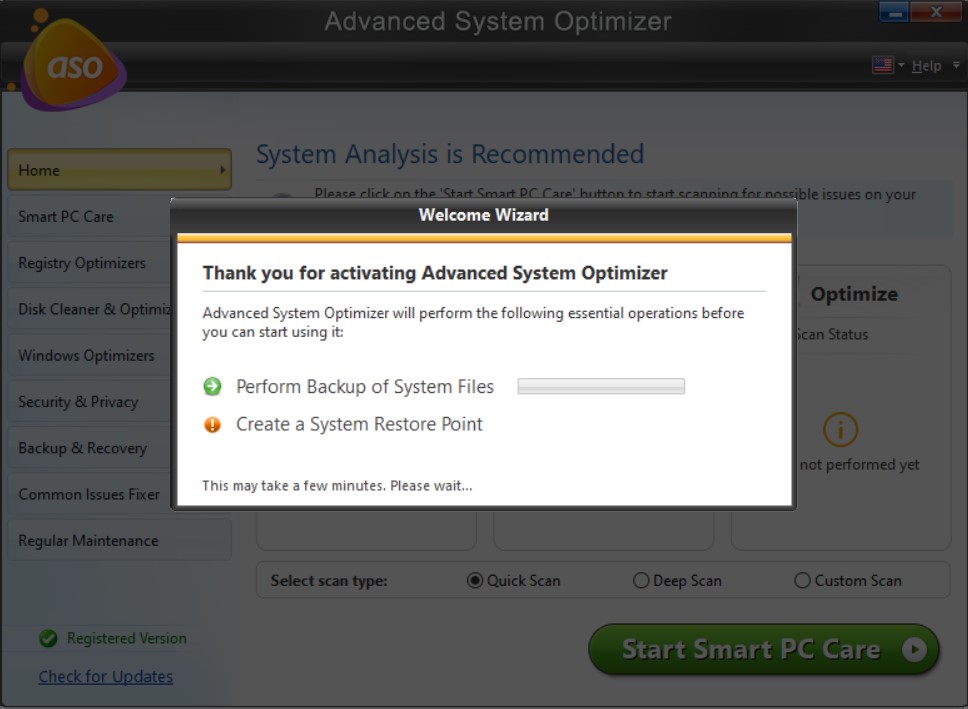Expand the dropdown arrow right of Help
Viewport: 968px width, 709px height.
(956, 66)
